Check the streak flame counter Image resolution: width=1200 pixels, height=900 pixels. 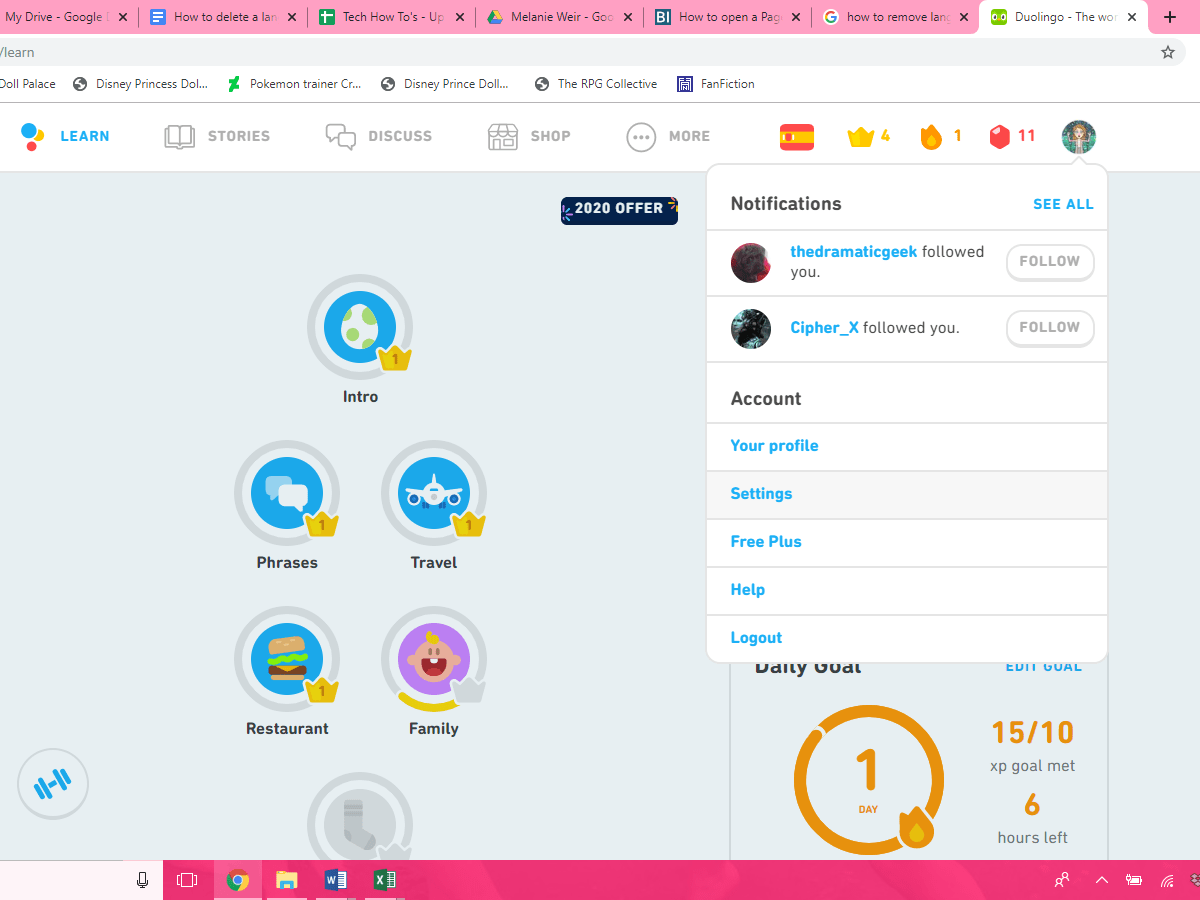click(941, 137)
